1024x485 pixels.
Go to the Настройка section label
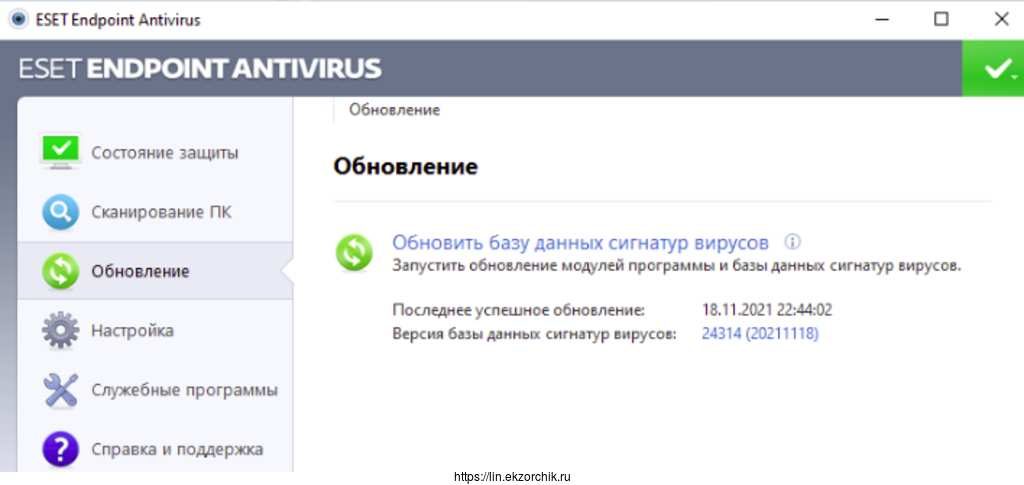click(x=132, y=330)
